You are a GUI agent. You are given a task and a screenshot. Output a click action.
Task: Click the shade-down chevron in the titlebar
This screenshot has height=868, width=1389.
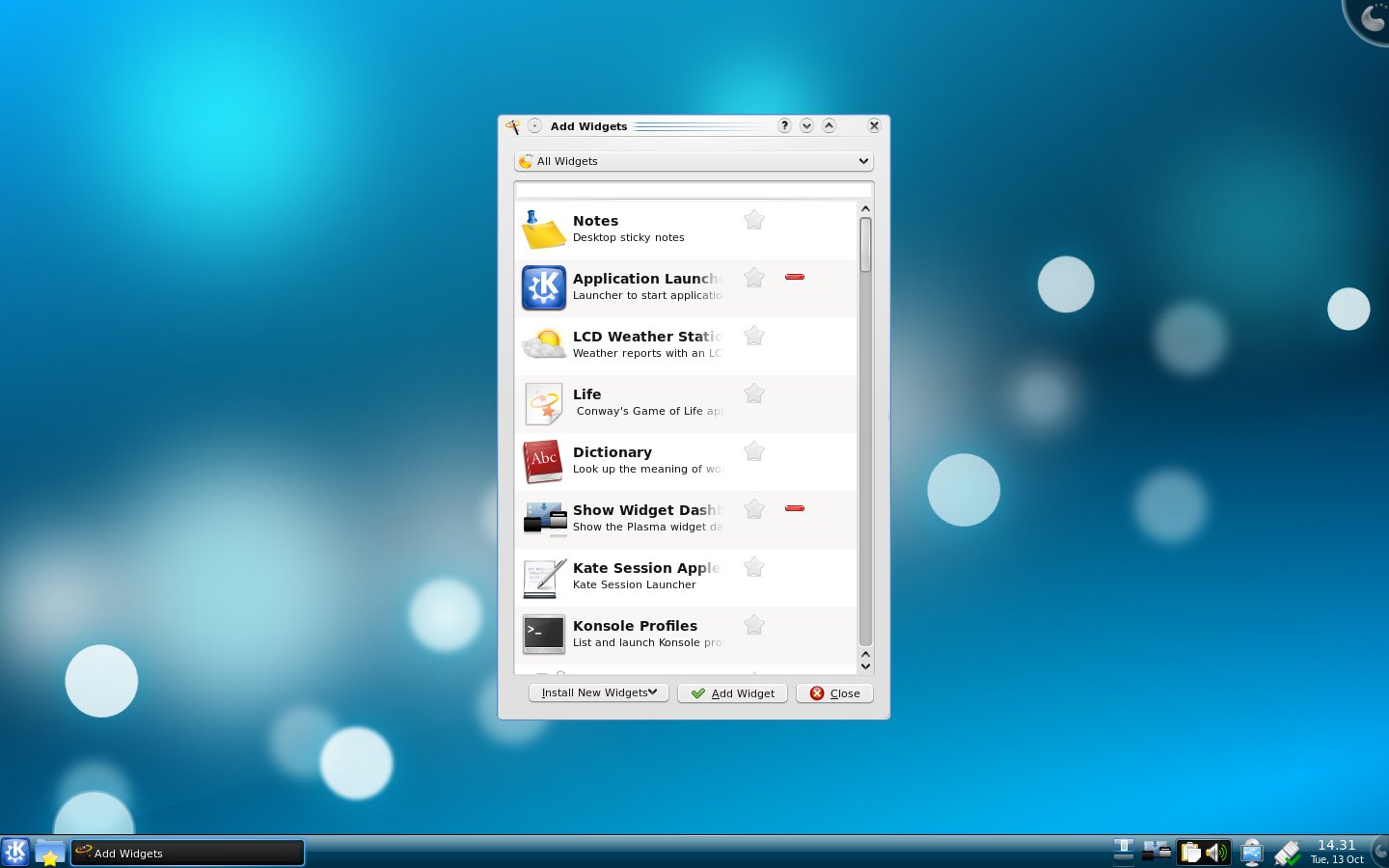pyautogui.click(x=806, y=125)
